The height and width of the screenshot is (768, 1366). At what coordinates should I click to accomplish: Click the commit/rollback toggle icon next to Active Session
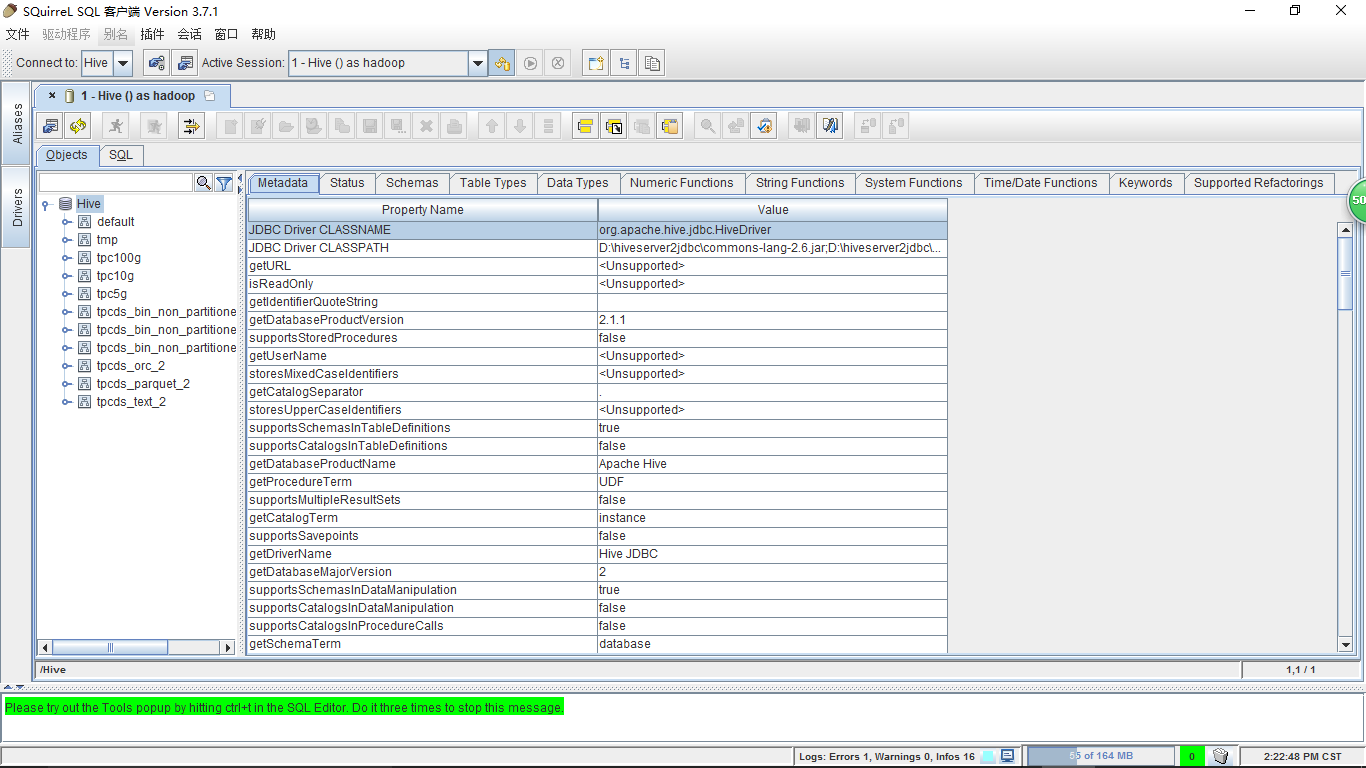(502, 63)
